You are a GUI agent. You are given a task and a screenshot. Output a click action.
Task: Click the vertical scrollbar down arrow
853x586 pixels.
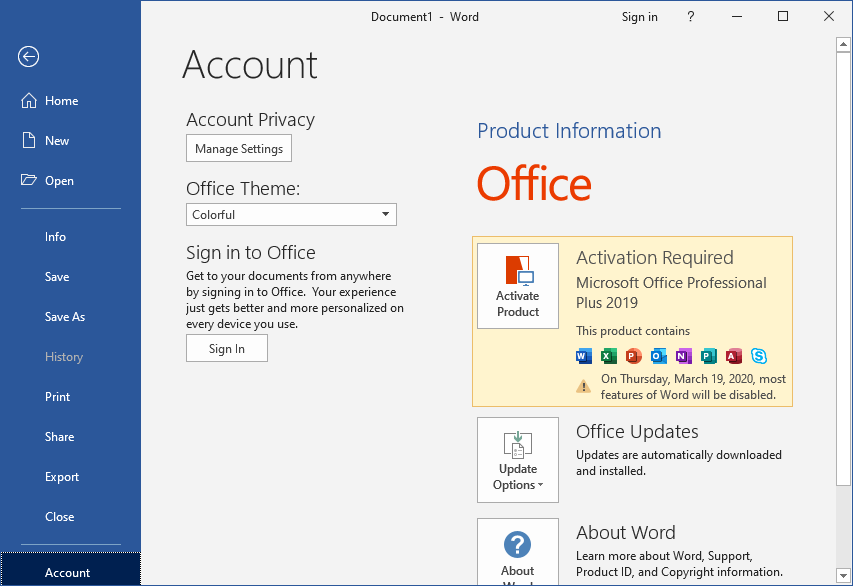pyautogui.click(x=844, y=578)
